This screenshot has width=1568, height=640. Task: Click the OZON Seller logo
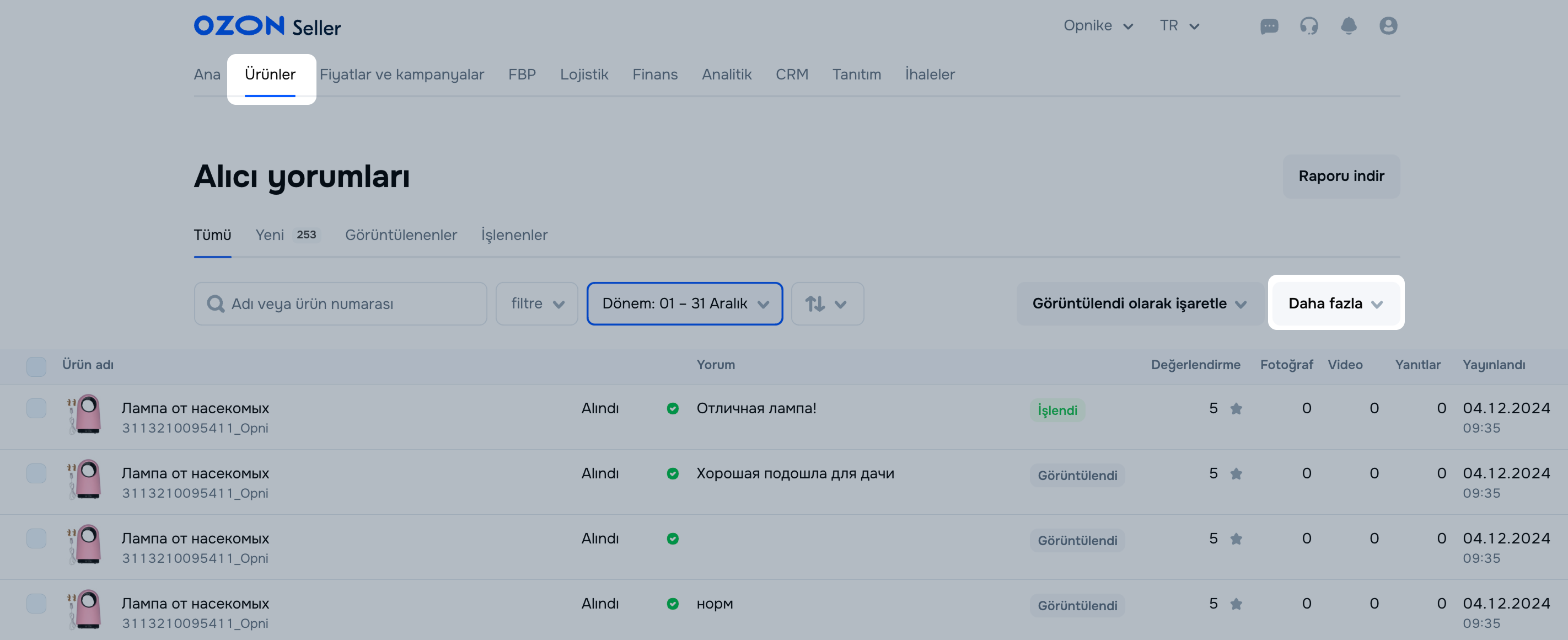267,26
